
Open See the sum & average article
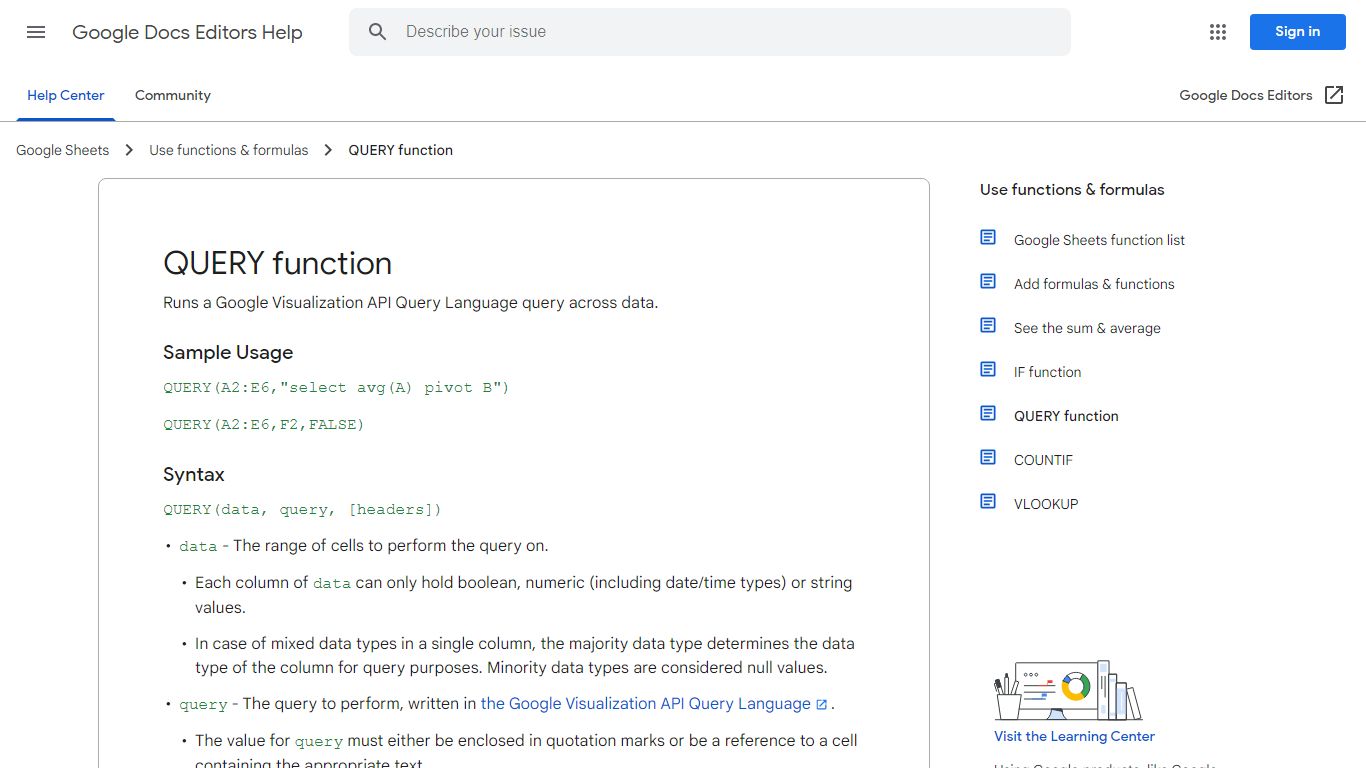coord(1087,328)
